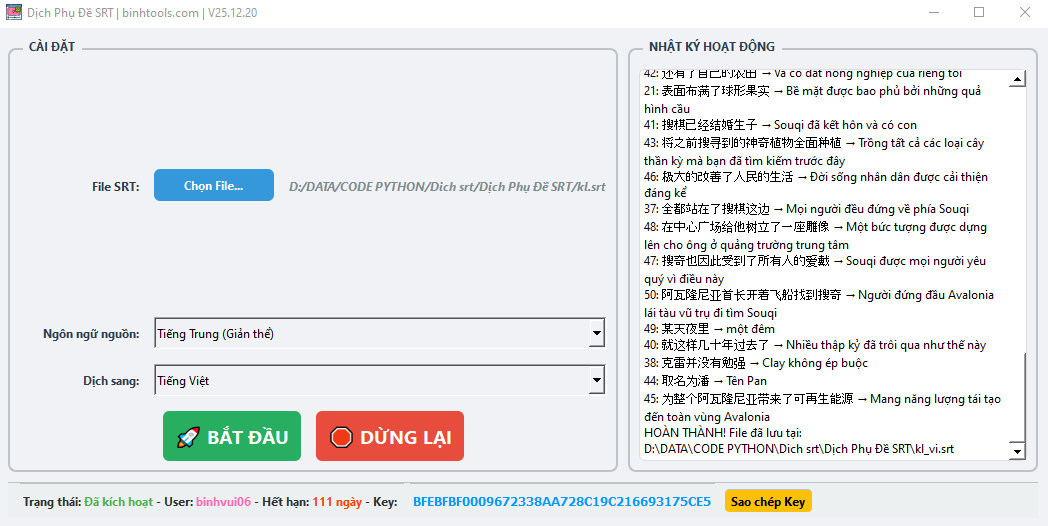The width and height of the screenshot is (1048, 526).
Task: Click the app icon in the title bar
Action: coord(13,13)
